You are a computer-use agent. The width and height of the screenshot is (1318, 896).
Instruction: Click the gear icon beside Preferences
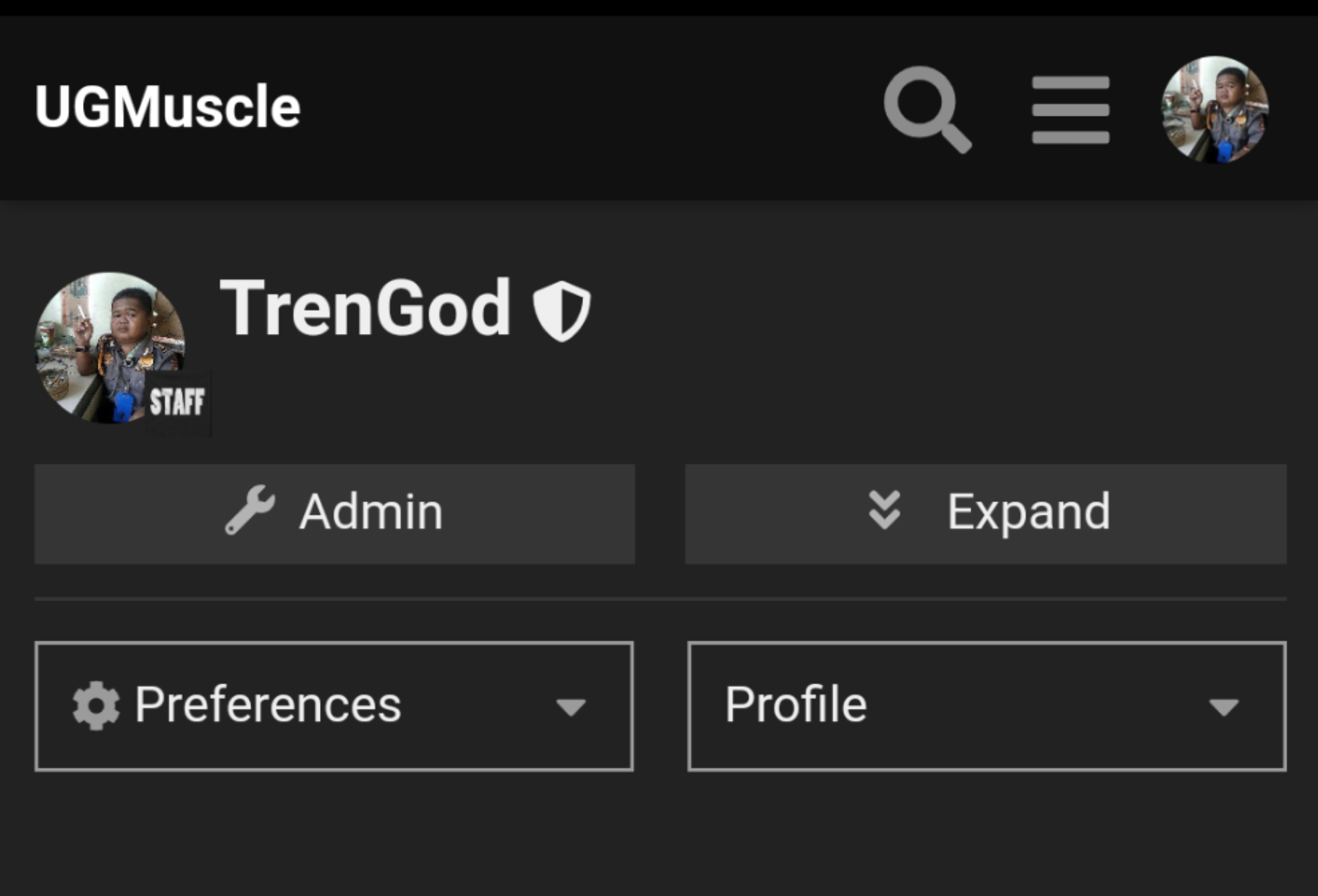96,705
